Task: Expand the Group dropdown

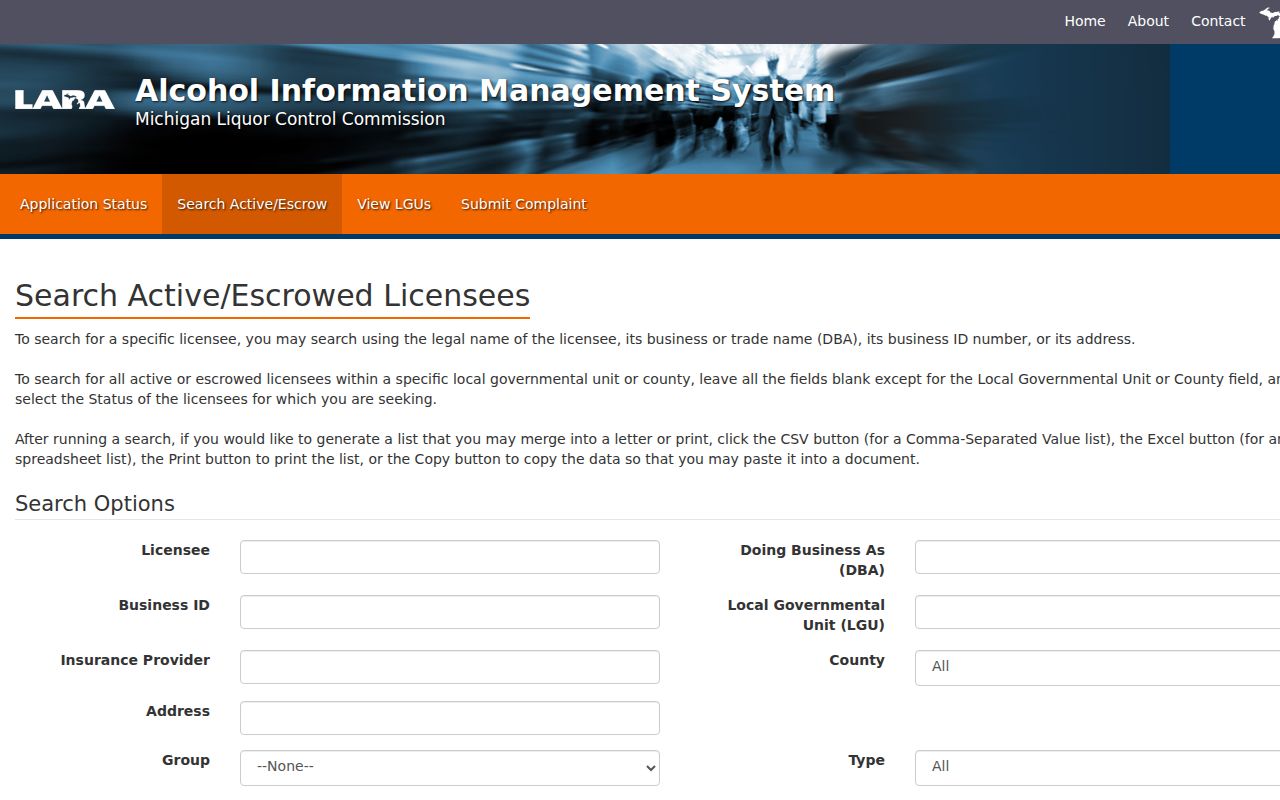Action: pyautogui.click(x=450, y=767)
